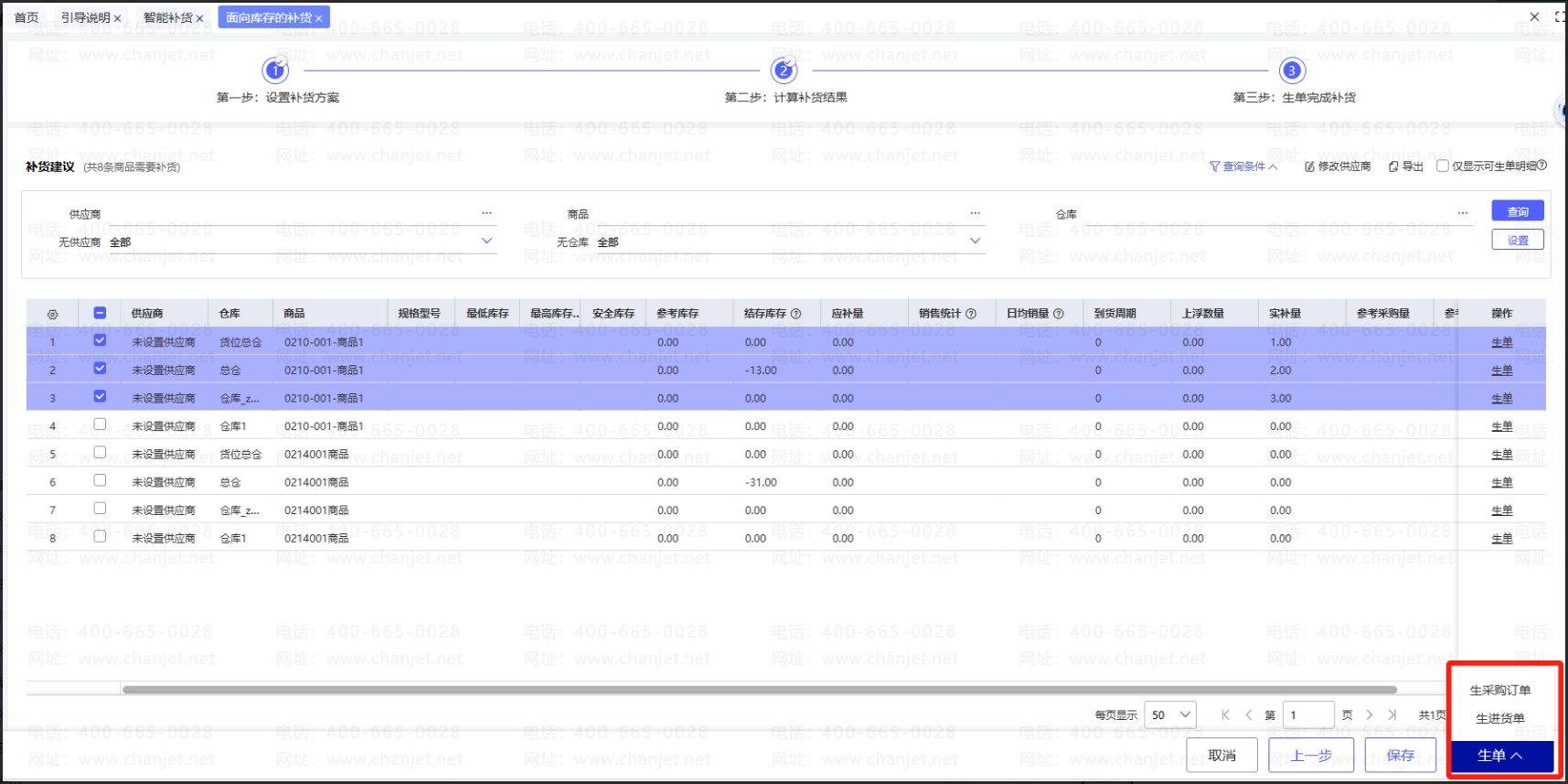Open the 商品 field ellipsis picker
This screenshot has height=784, width=1568.
(x=975, y=213)
